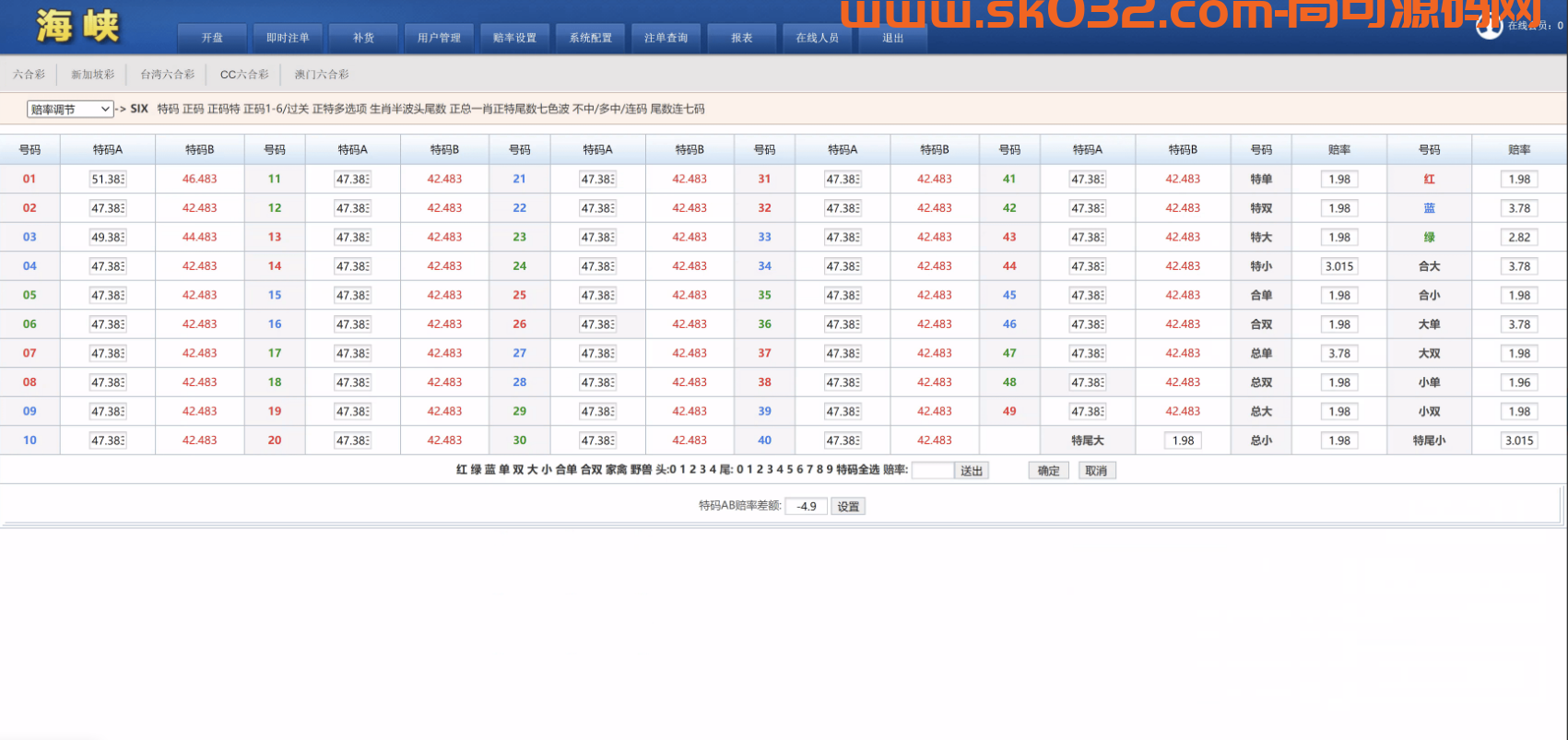Edit 特码A odds for number 38
Viewport: 1568px width, 740px height.
pyautogui.click(x=843, y=382)
